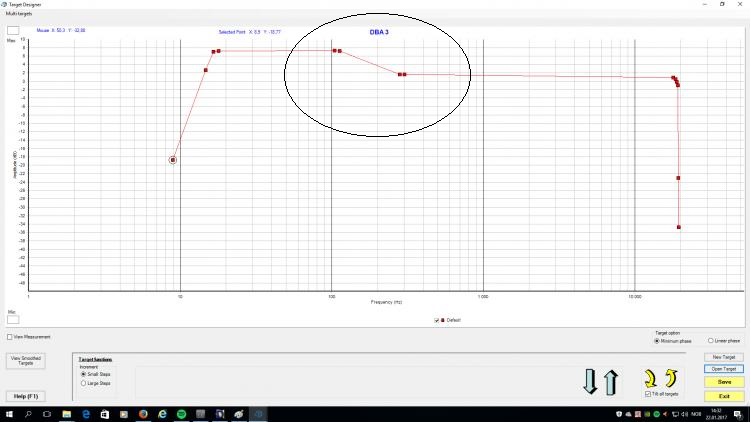
Task: Choose Large Steps increment
Action: [x=83, y=383]
